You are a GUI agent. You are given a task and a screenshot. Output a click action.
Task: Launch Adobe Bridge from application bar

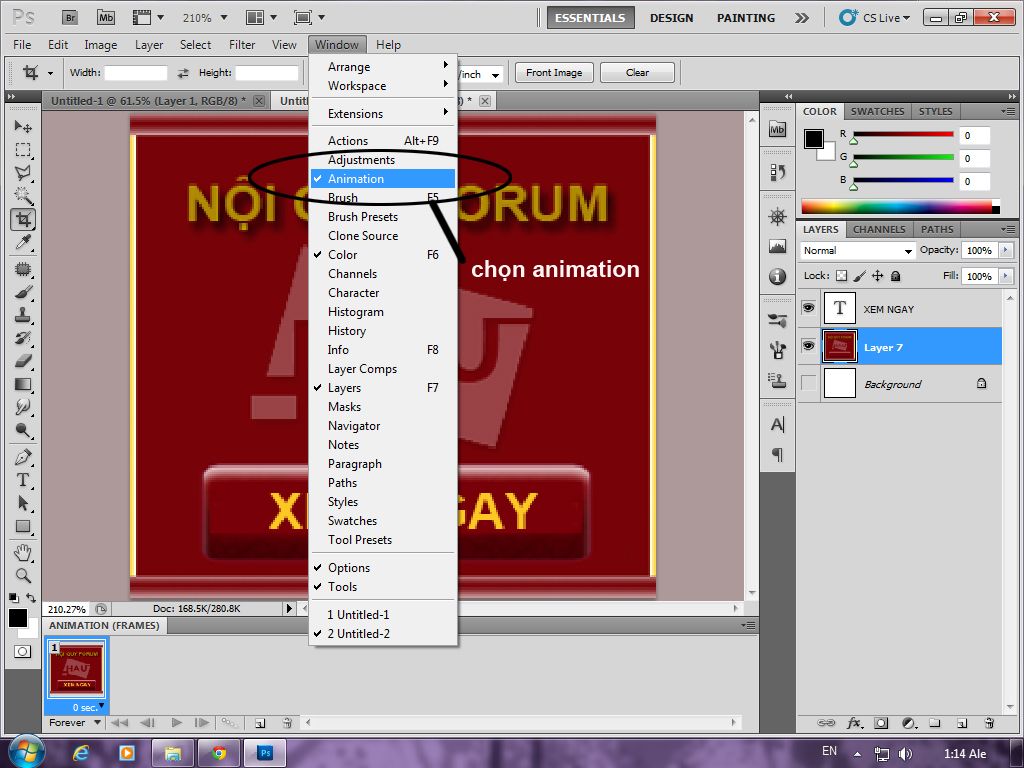tap(70, 18)
